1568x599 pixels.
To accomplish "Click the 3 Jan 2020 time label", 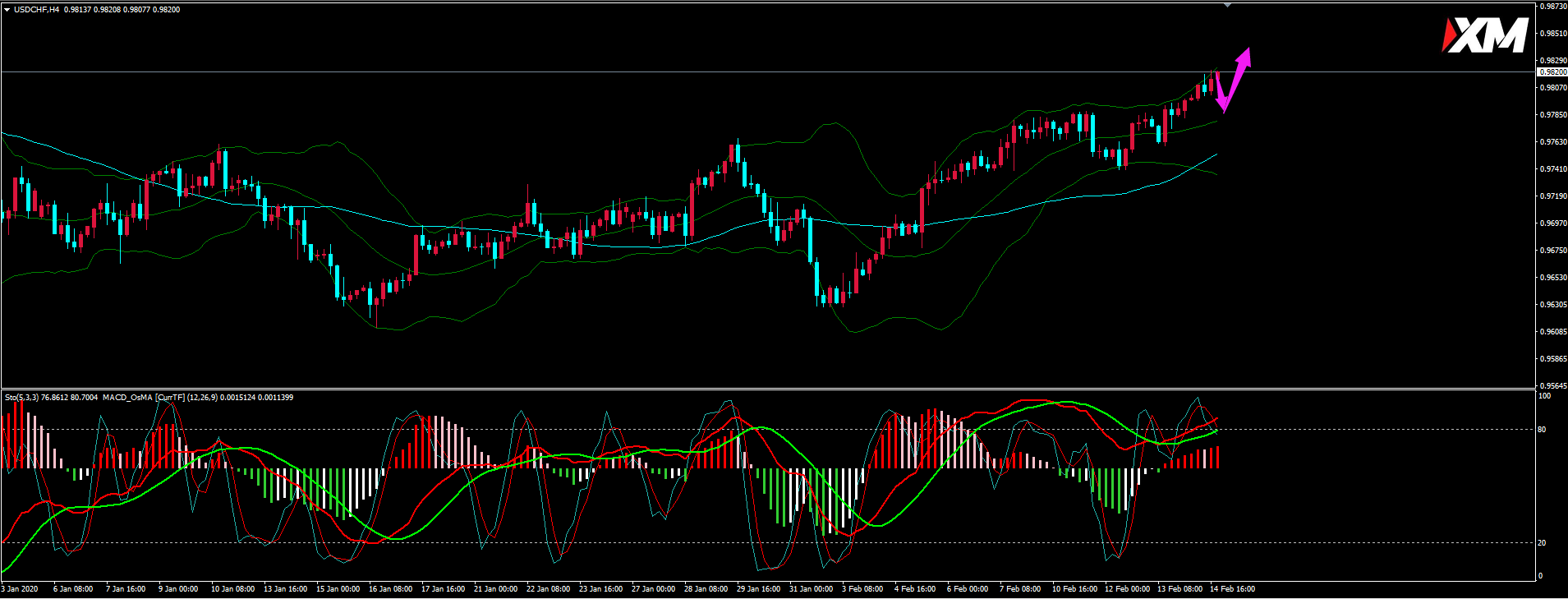I will click(20, 589).
